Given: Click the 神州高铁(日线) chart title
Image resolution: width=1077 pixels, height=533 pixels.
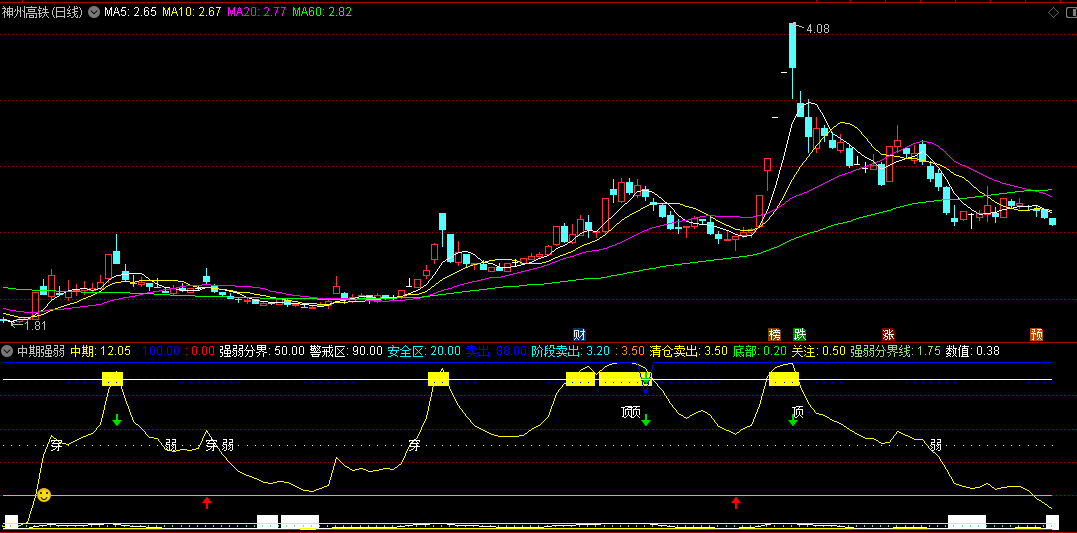Looking at the screenshot, I should [x=43, y=12].
